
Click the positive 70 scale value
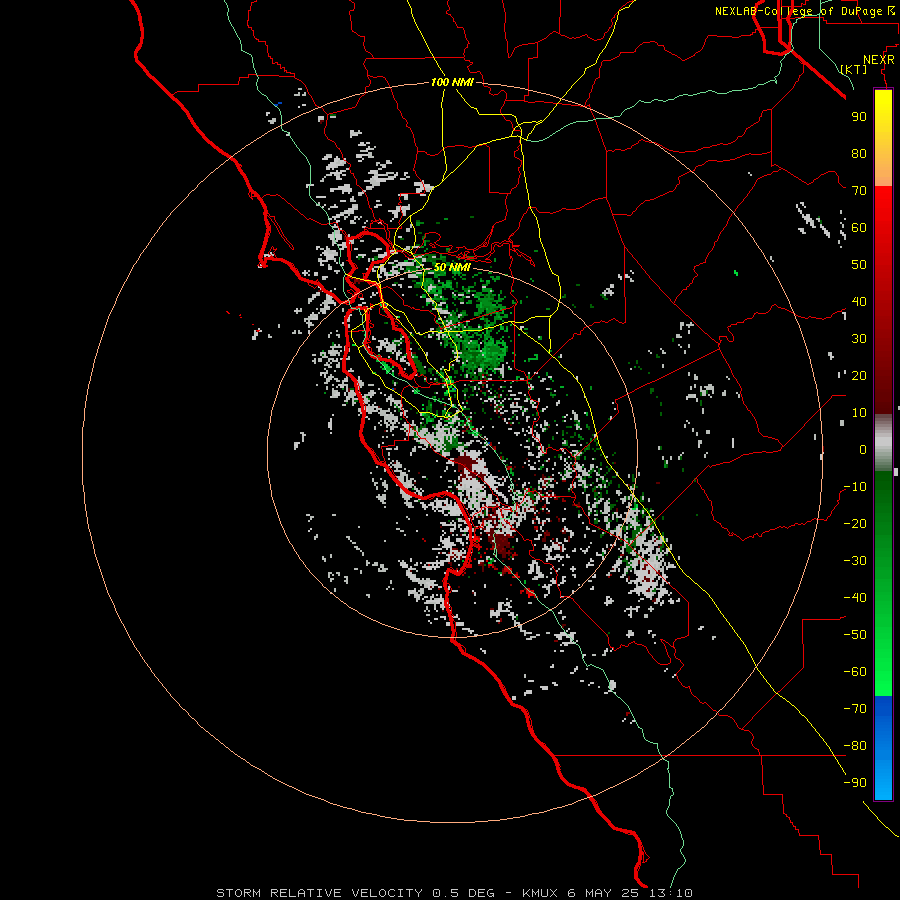coord(859,191)
